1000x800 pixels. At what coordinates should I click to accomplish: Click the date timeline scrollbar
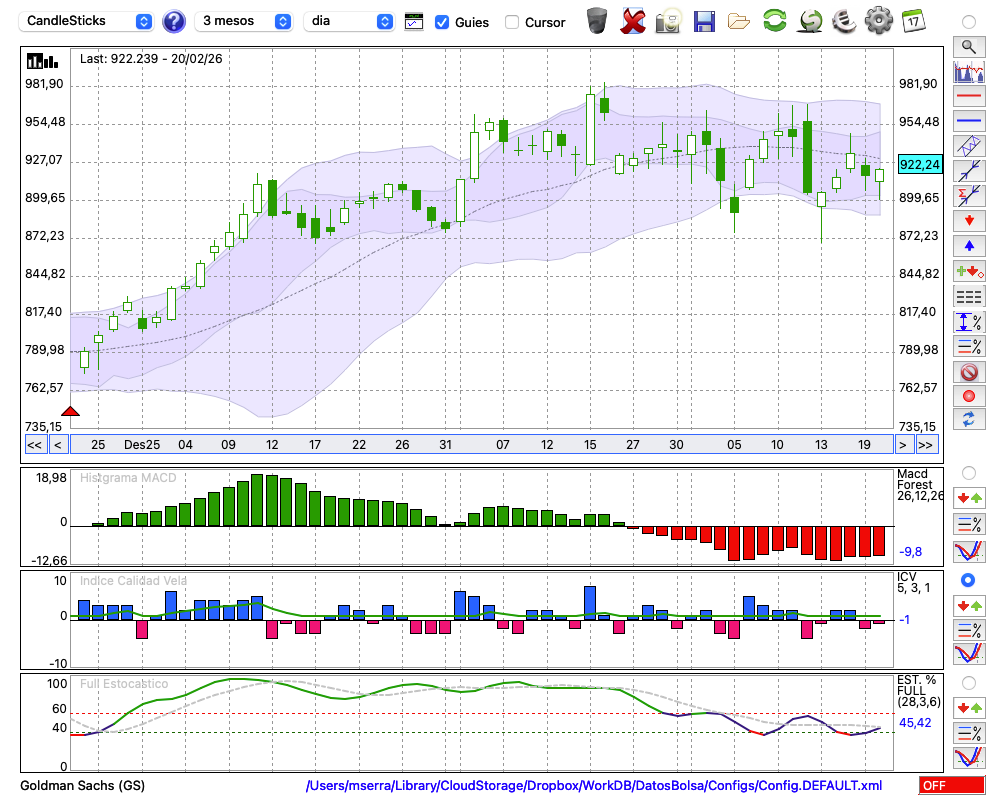coord(482,445)
